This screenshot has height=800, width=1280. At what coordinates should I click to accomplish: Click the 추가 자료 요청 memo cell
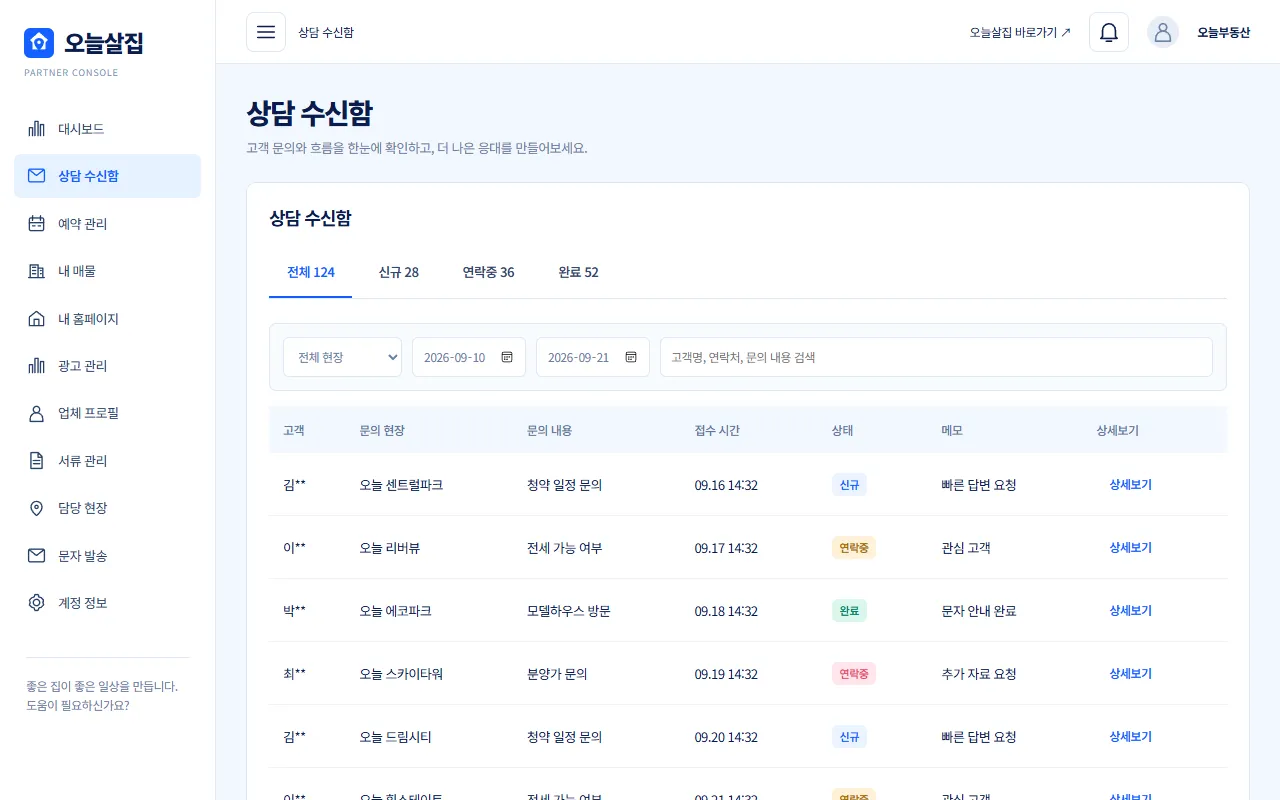(x=979, y=674)
